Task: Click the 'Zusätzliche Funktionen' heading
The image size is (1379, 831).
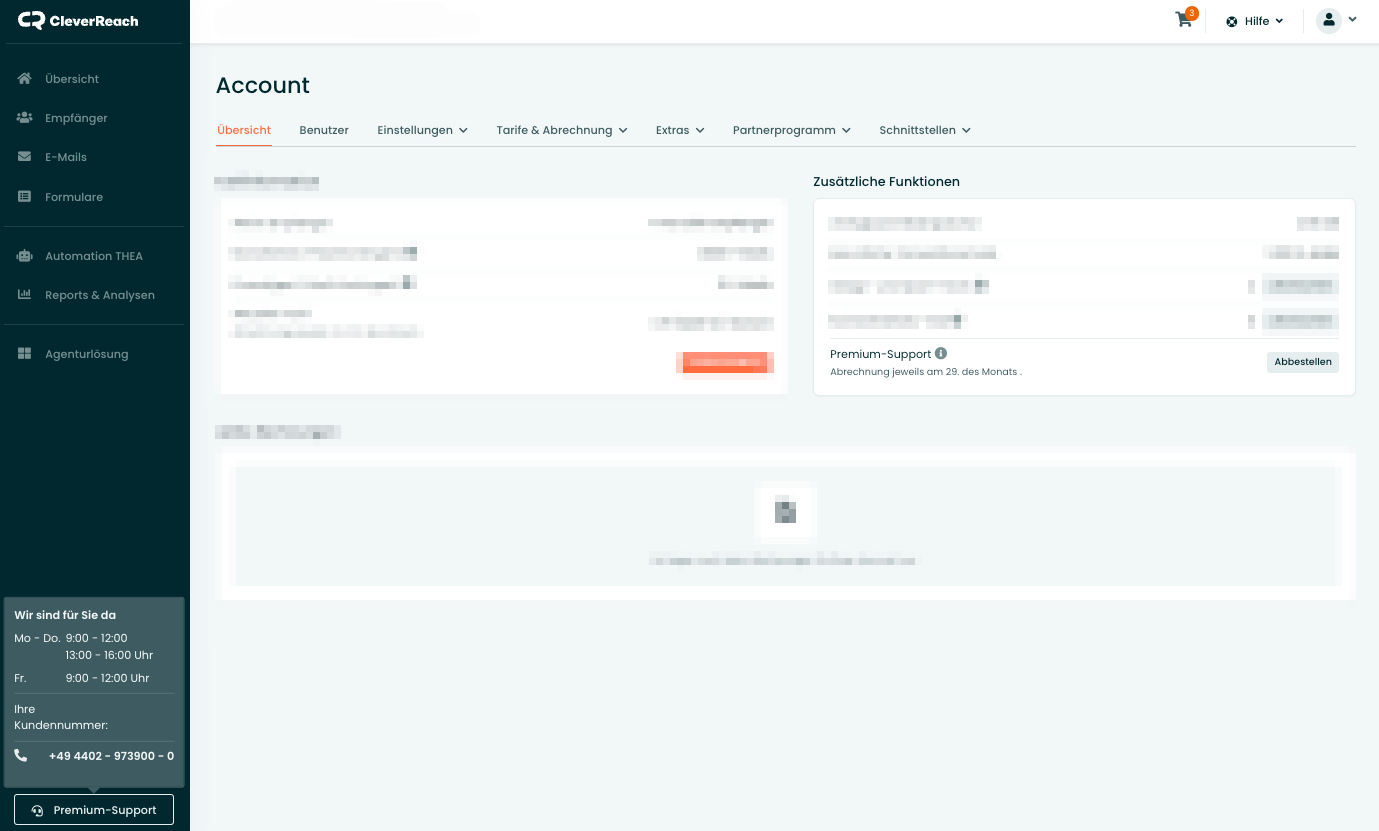Action: coord(887,182)
